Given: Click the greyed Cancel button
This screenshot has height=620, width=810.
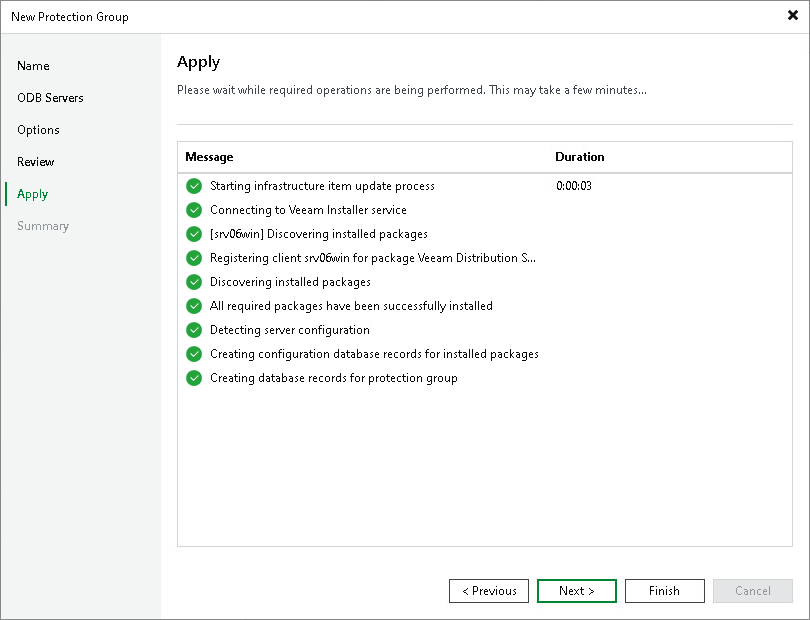Looking at the screenshot, I should point(753,591).
